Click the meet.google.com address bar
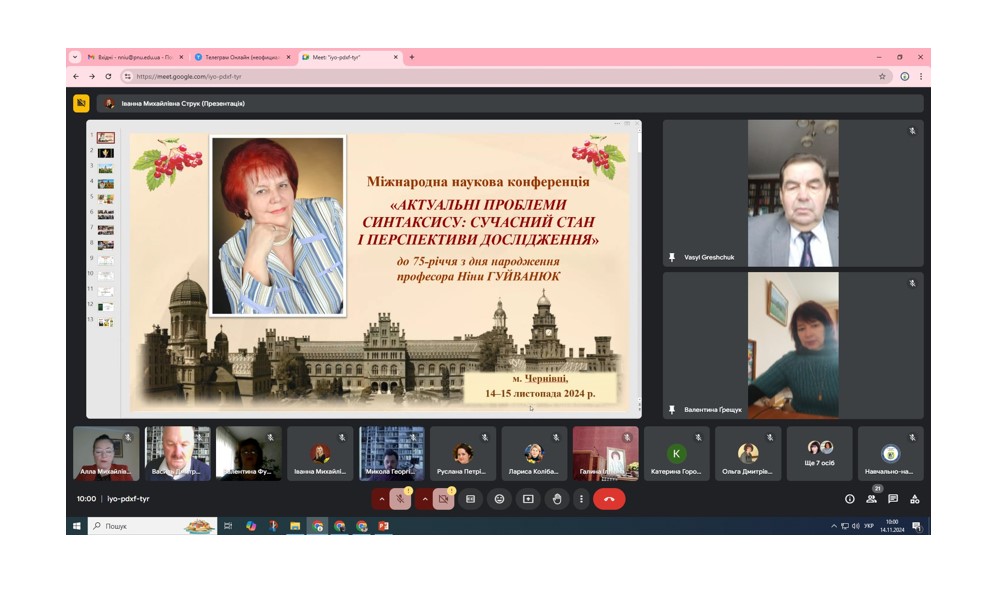The width and height of the screenshot is (998, 593). [503, 76]
